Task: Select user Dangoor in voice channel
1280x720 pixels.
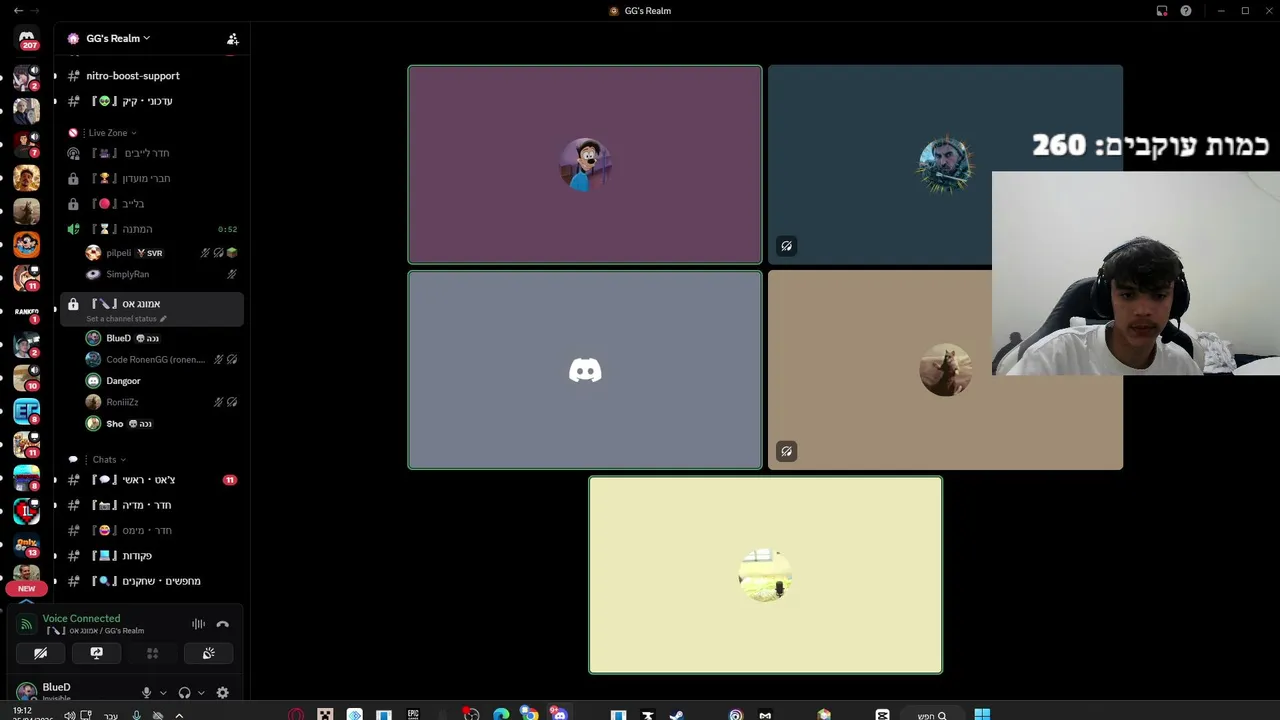Action: click(162, 381)
